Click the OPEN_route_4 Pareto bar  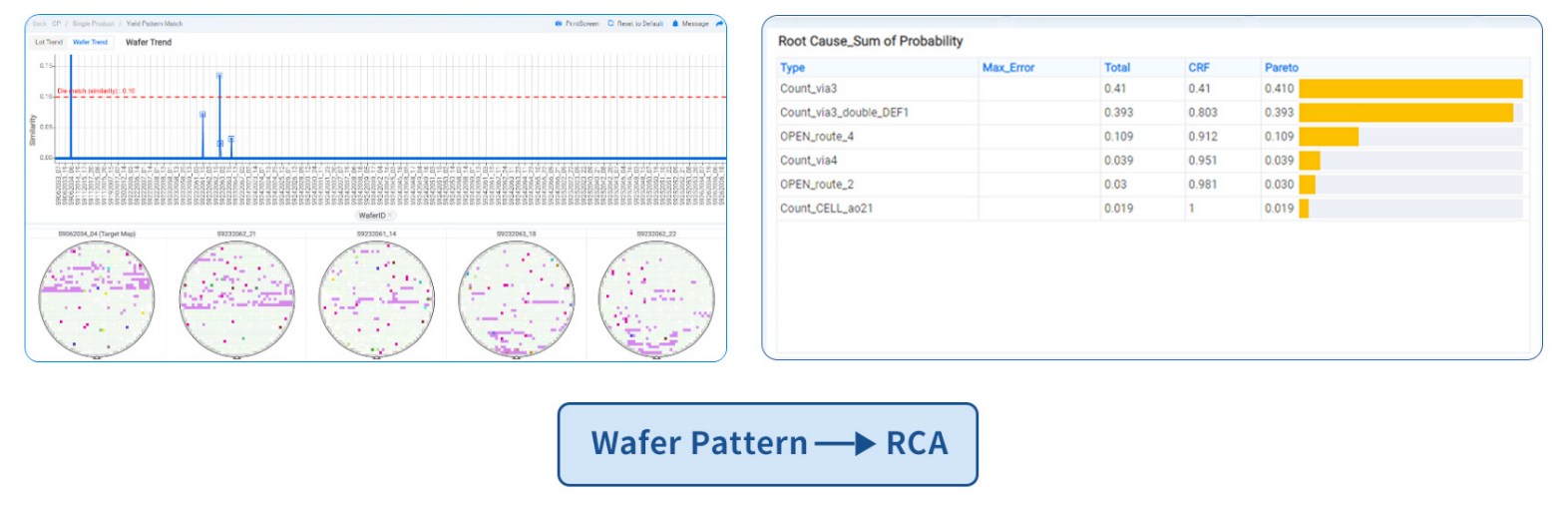point(1328,137)
